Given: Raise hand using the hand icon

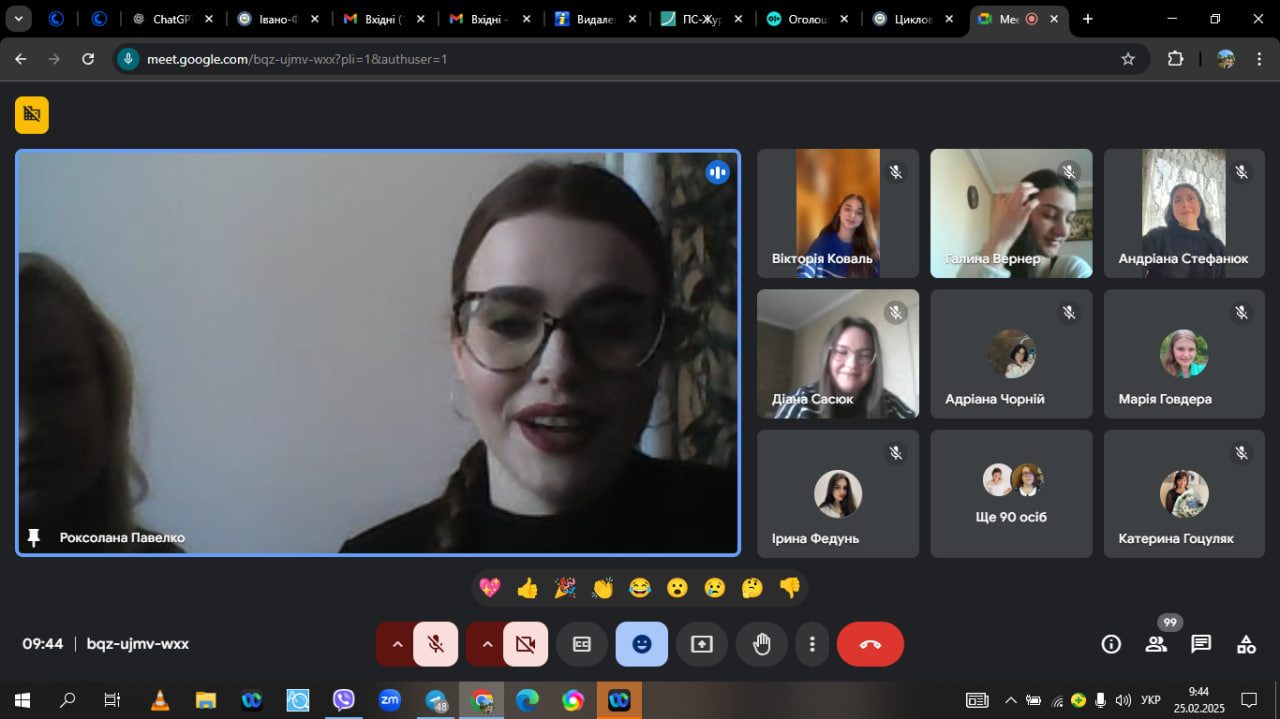Looking at the screenshot, I should [762, 644].
